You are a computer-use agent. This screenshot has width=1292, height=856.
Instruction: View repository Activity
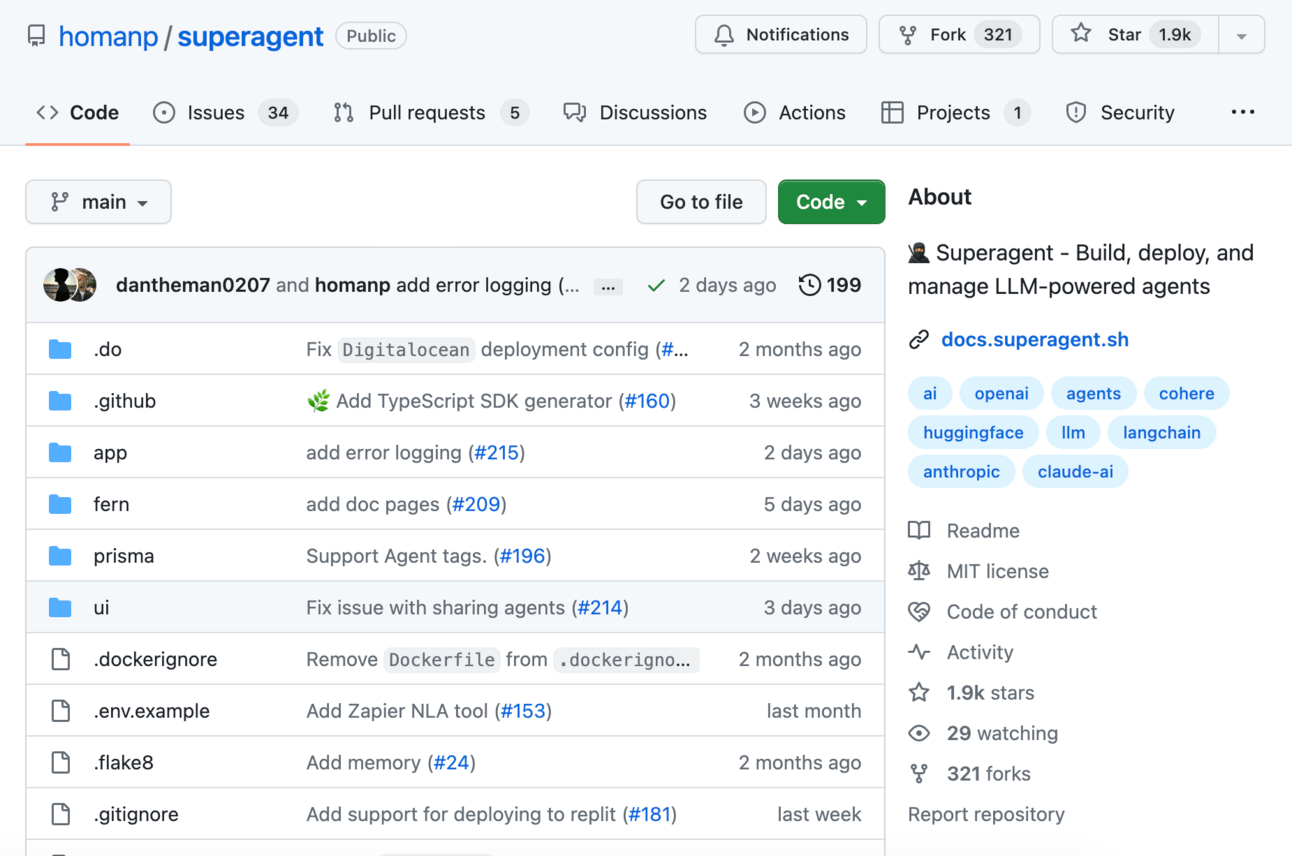coord(961,652)
